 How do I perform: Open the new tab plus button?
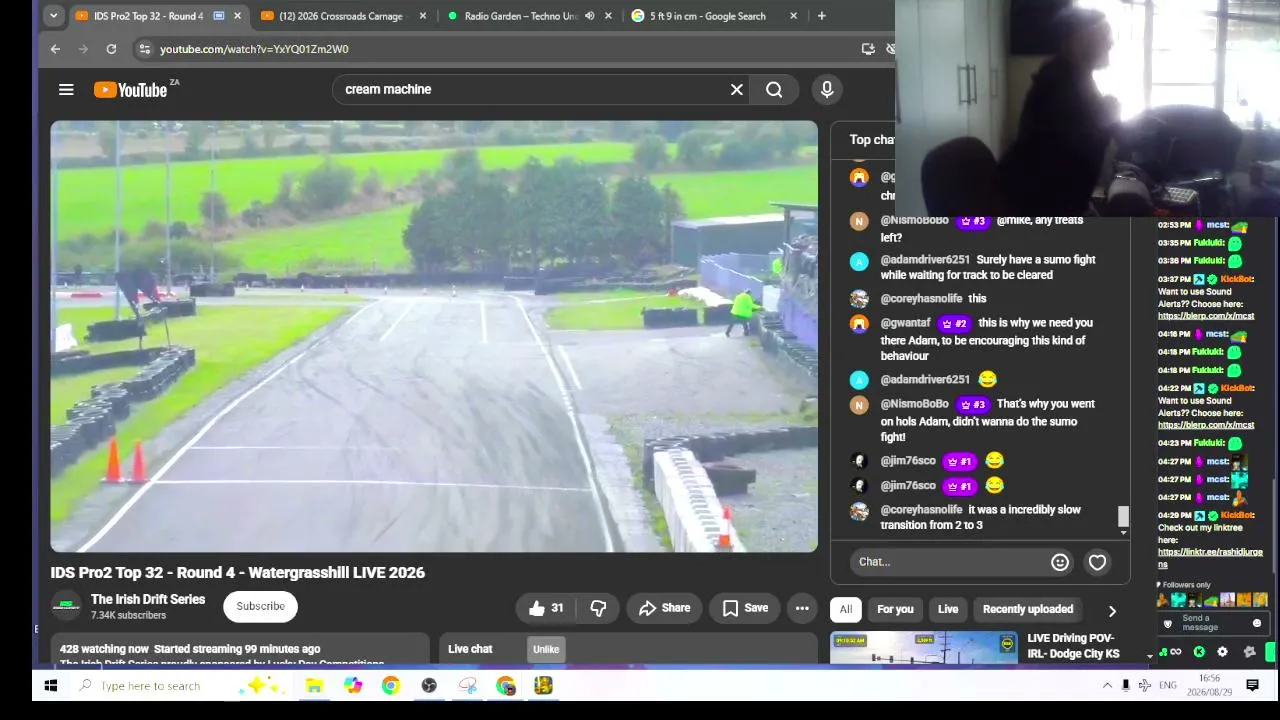821,16
